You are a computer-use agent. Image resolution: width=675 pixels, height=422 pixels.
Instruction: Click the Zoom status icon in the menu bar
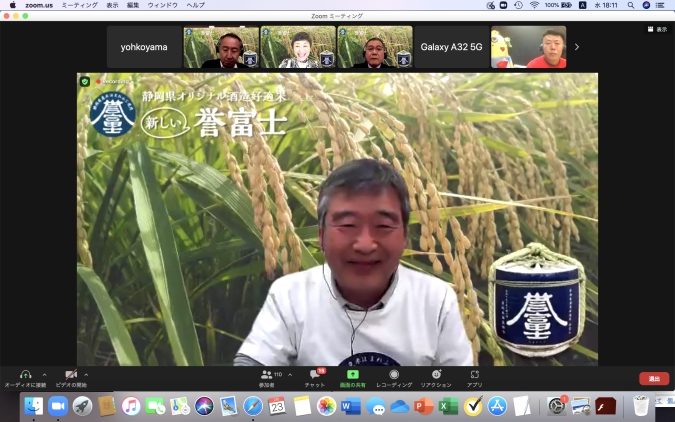[x=503, y=5]
